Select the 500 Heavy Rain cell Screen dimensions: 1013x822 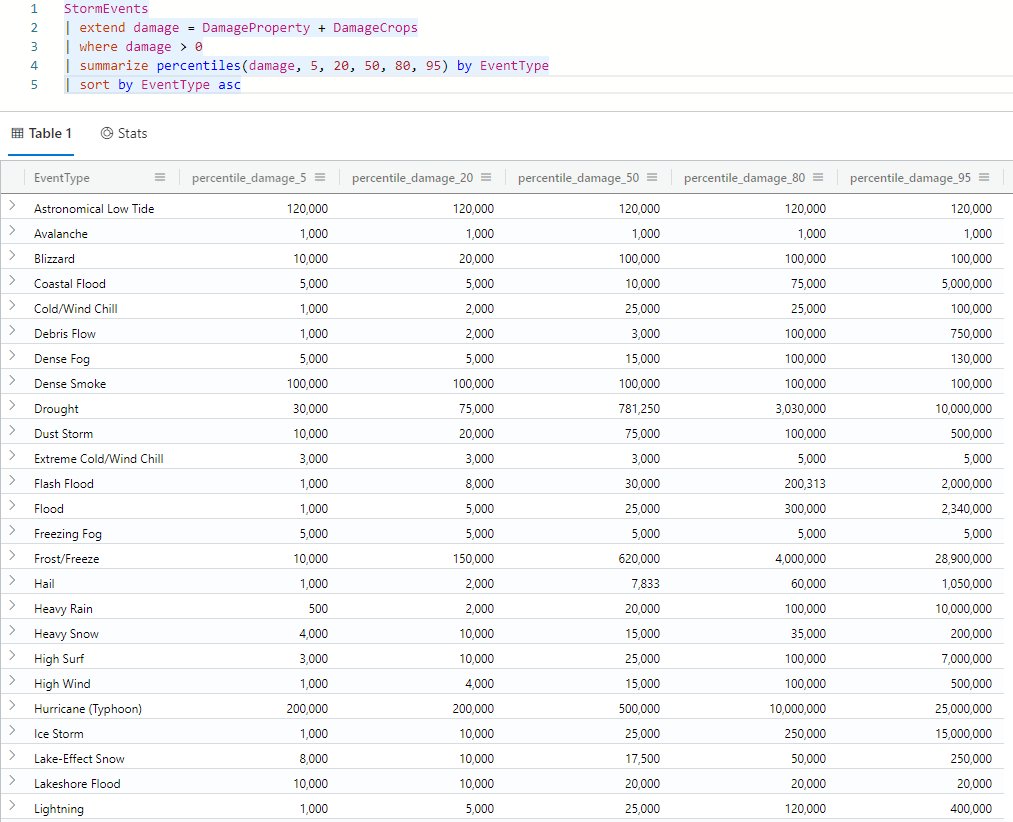[x=318, y=609]
